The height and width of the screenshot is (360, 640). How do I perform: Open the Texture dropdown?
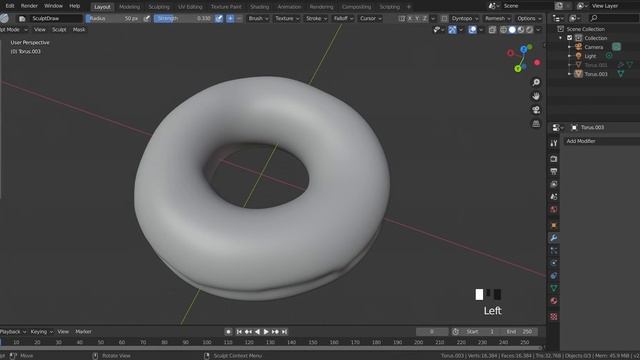pos(287,18)
